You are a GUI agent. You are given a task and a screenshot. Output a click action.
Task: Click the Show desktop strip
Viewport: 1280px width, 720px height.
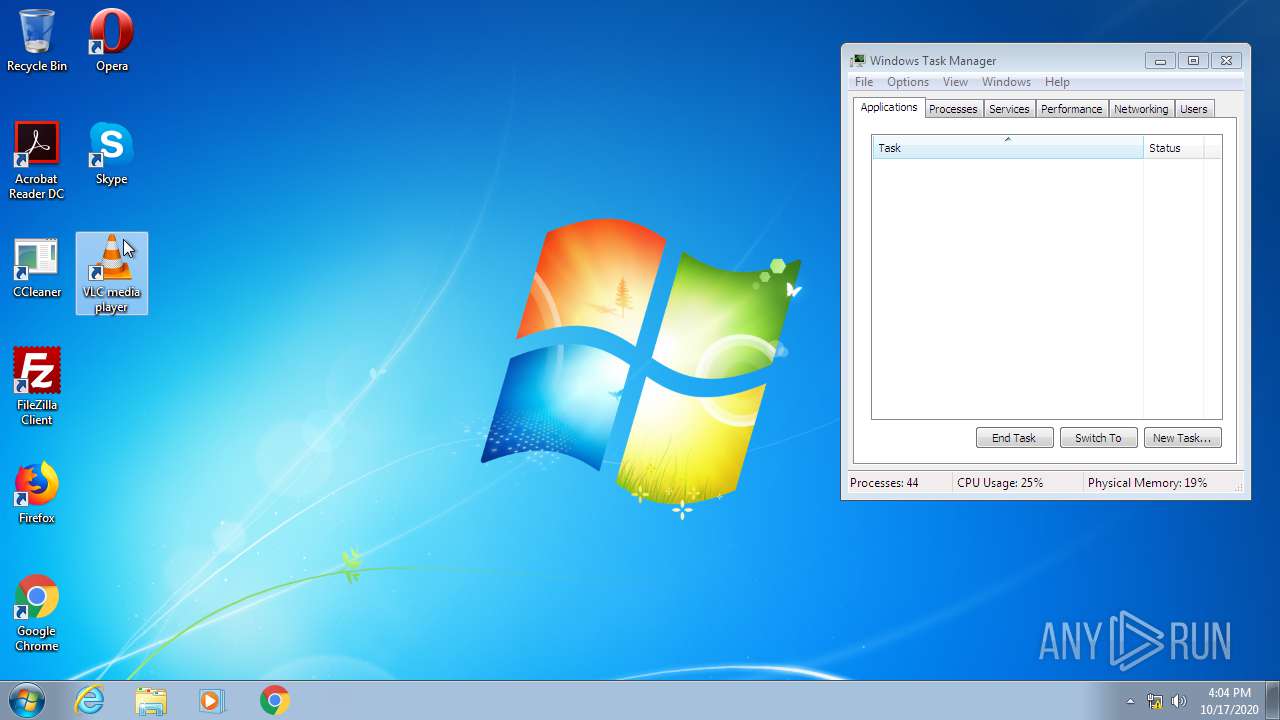point(1272,700)
